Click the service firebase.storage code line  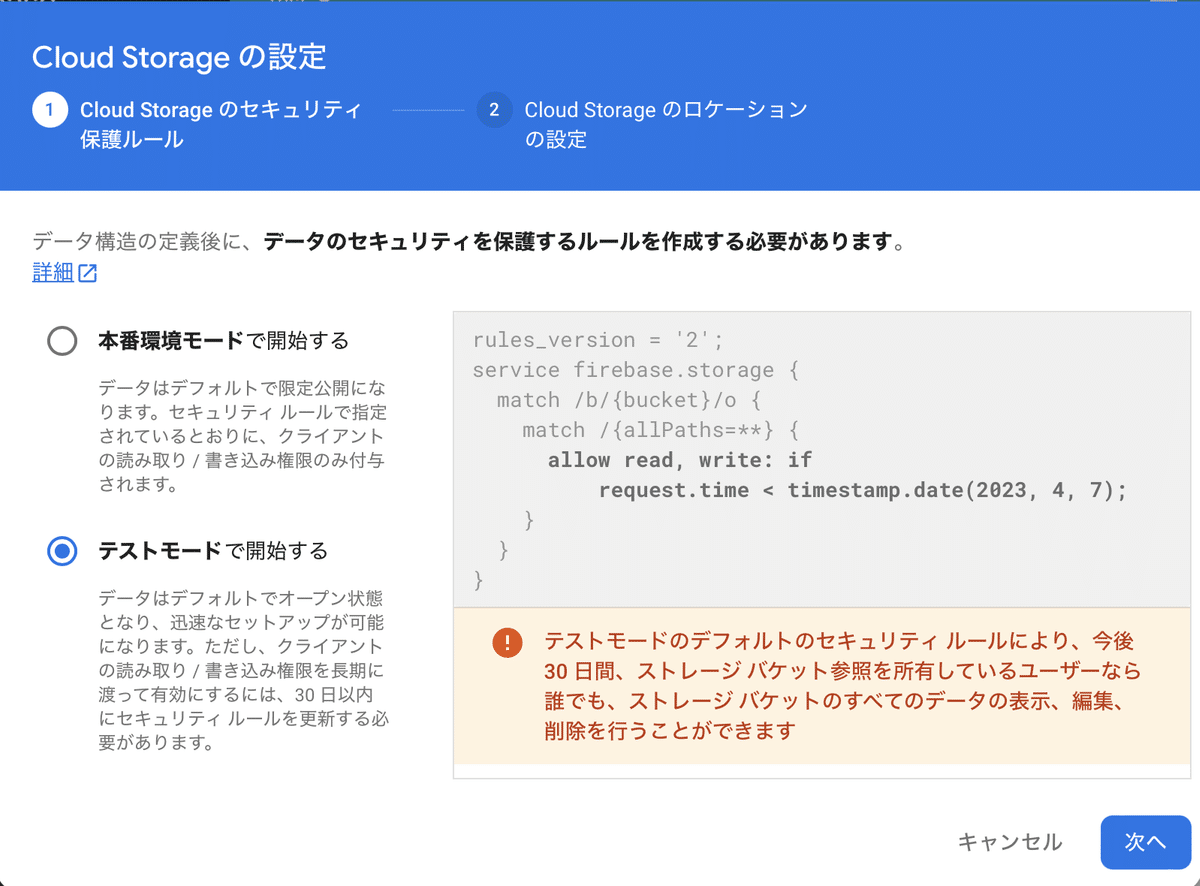tap(636, 370)
